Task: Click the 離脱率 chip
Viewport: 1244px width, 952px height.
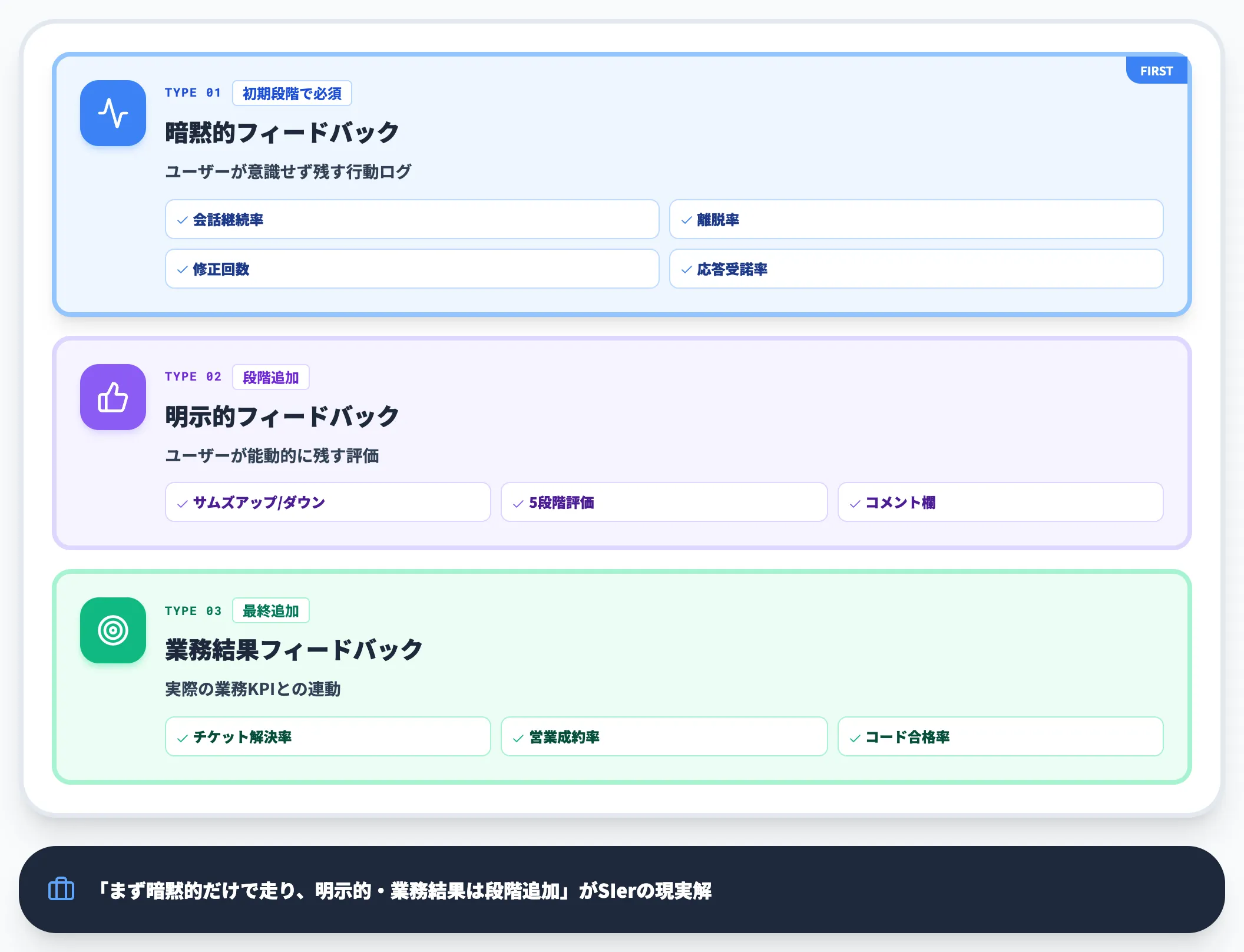Action: 917,219
